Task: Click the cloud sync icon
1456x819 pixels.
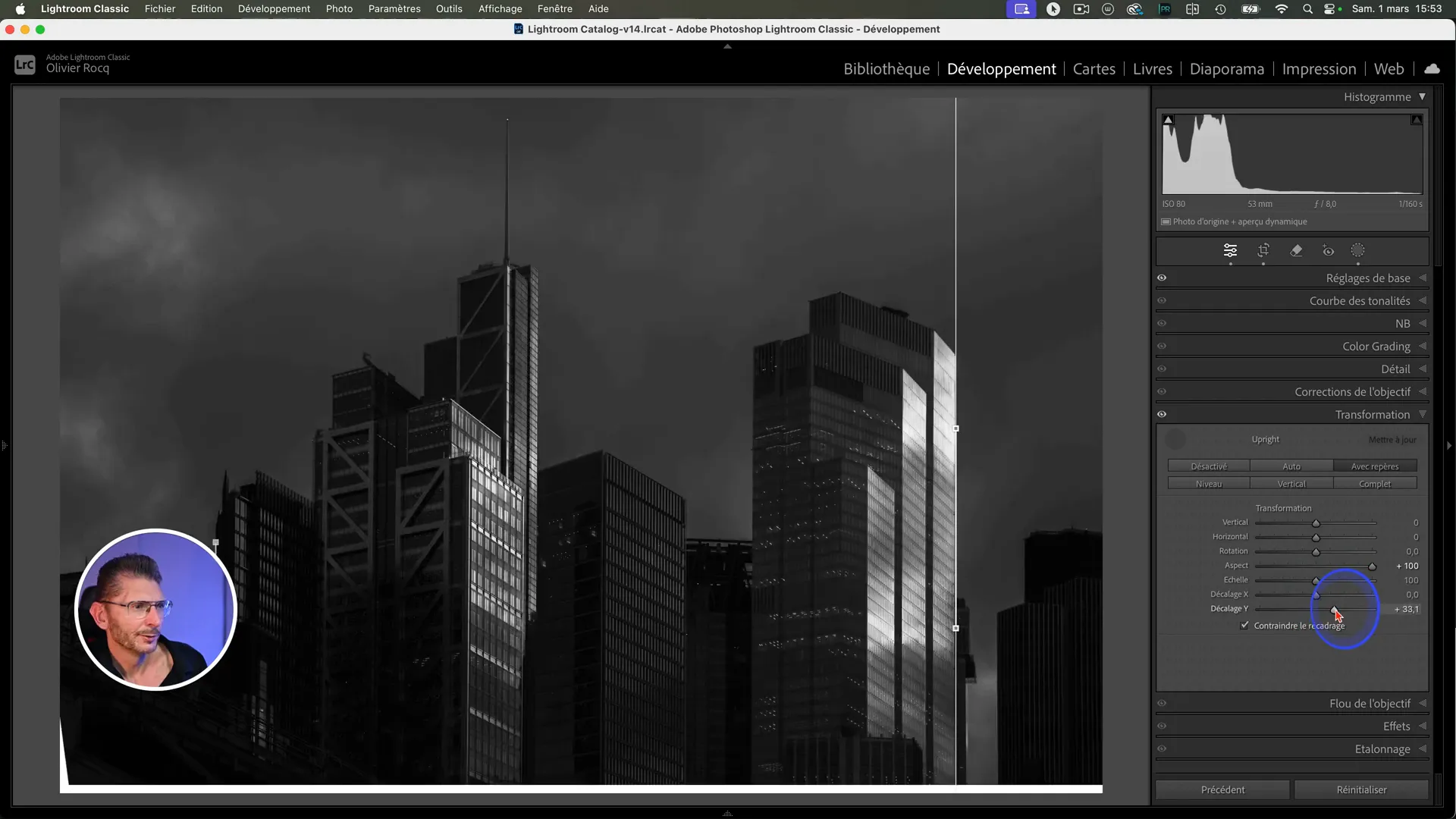Action: [1432, 69]
